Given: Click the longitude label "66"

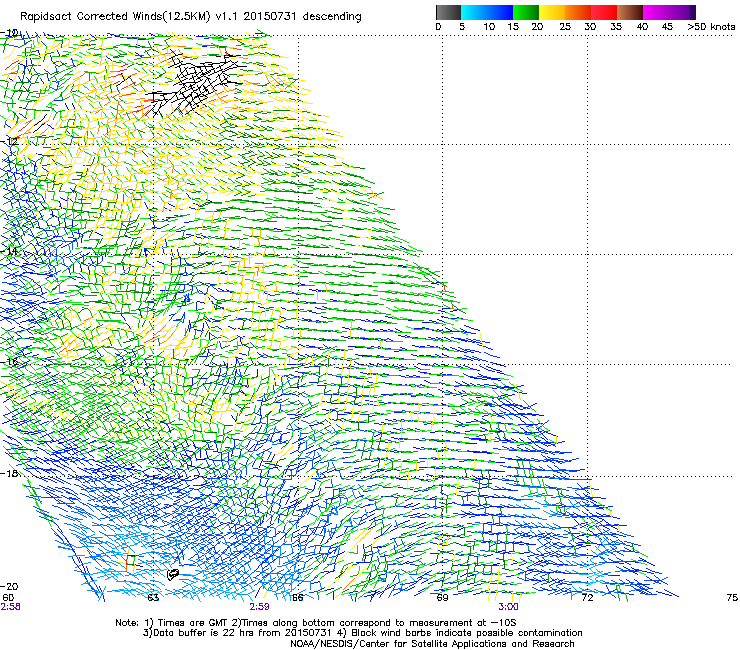Looking at the screenshot, I should (297, 598).
